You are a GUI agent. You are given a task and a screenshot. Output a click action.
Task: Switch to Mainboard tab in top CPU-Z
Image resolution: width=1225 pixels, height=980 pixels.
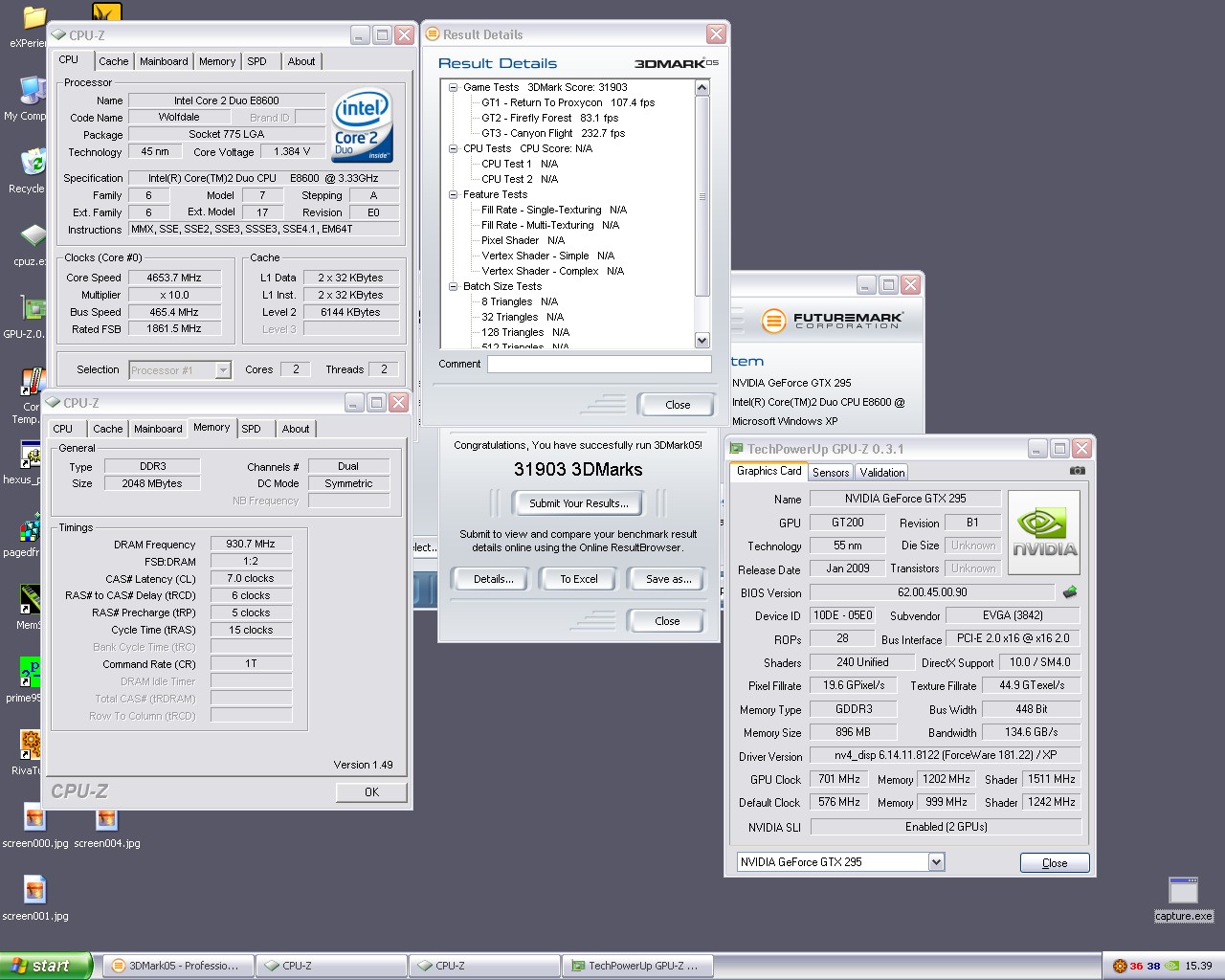click(164, 61)
